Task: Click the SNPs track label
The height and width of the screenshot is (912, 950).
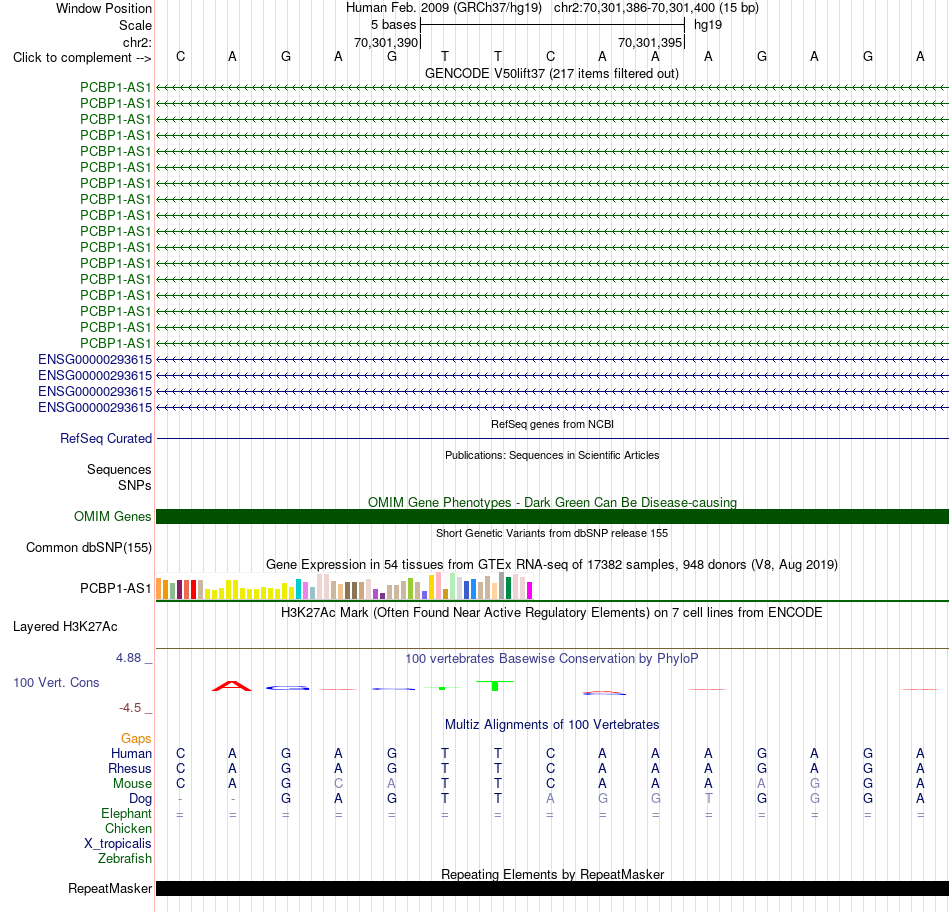Action: tap(135, 485)
